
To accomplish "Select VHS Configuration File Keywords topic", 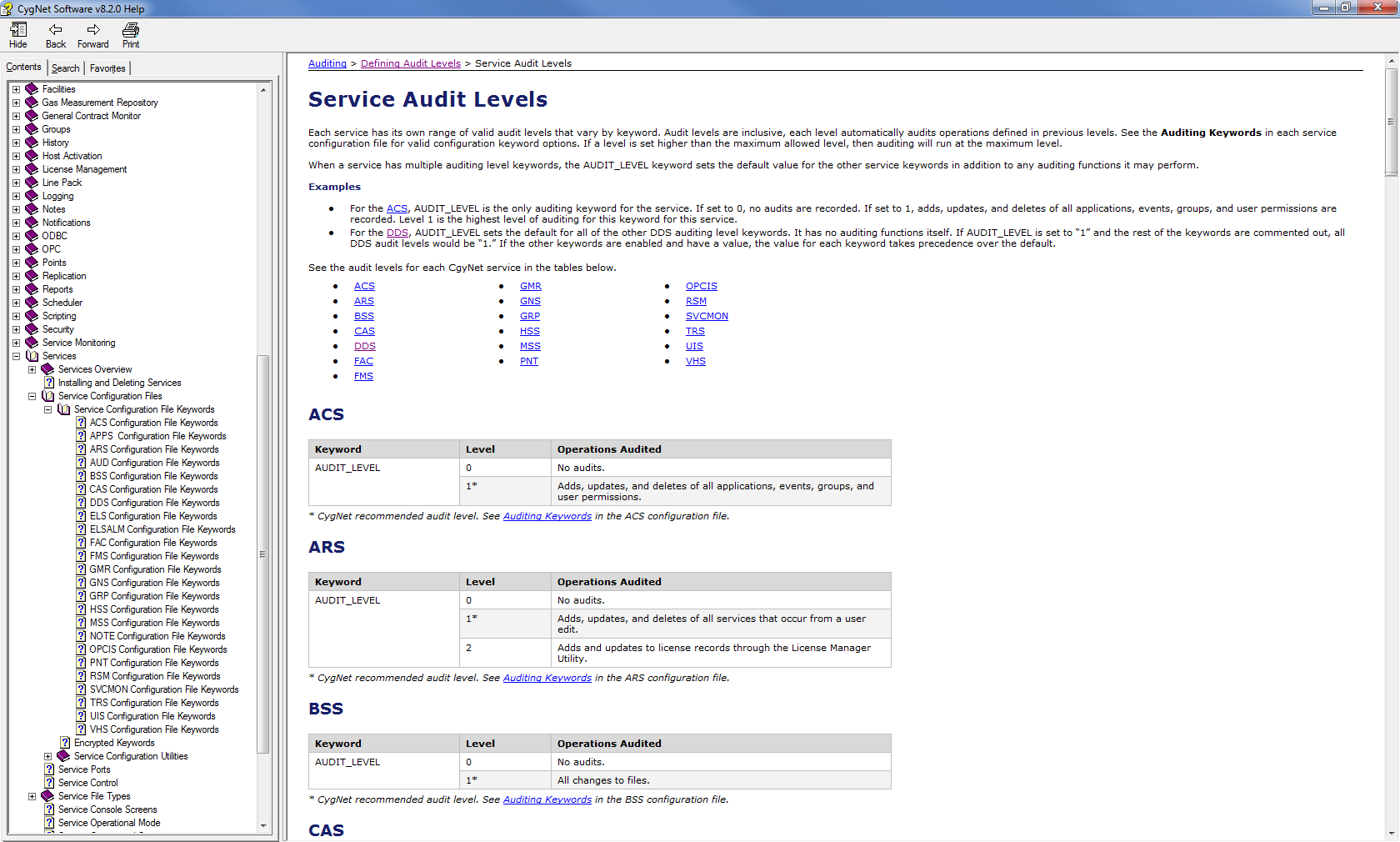I will pos(154,729).
